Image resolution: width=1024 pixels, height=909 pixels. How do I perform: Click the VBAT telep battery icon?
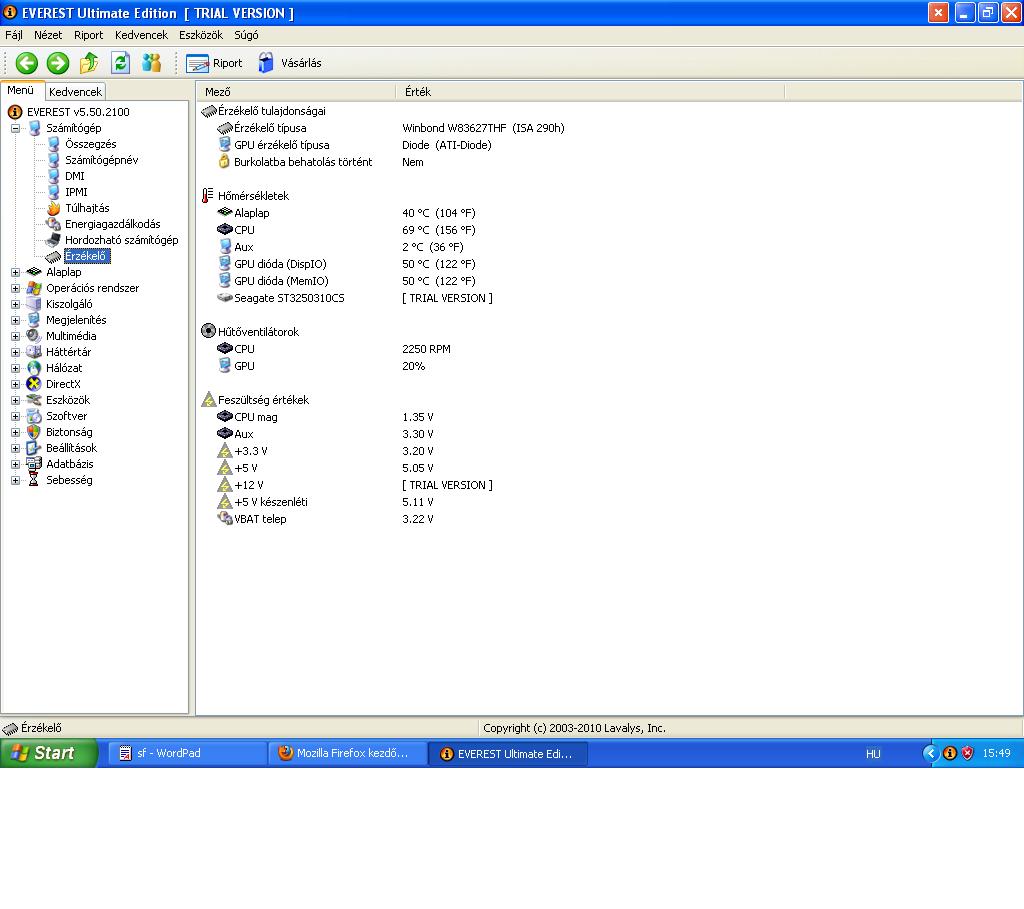225,518
